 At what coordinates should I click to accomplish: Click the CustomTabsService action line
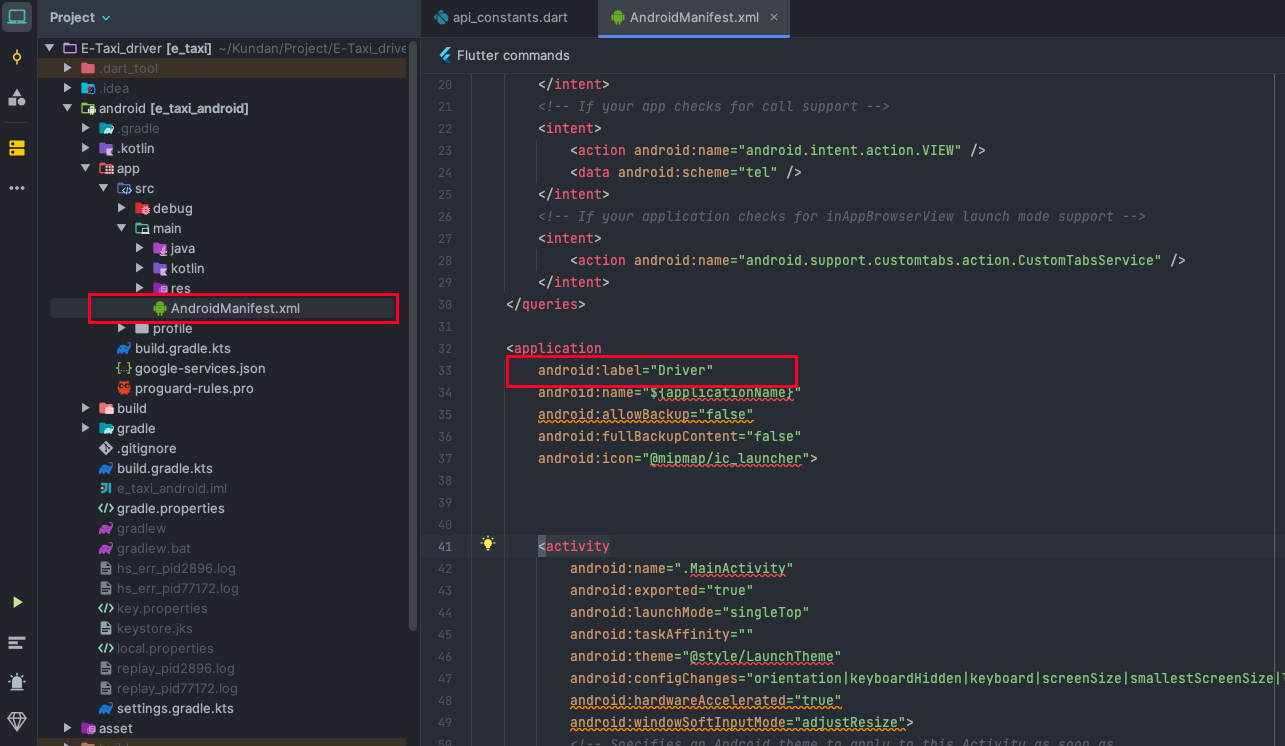pos(877,260)
